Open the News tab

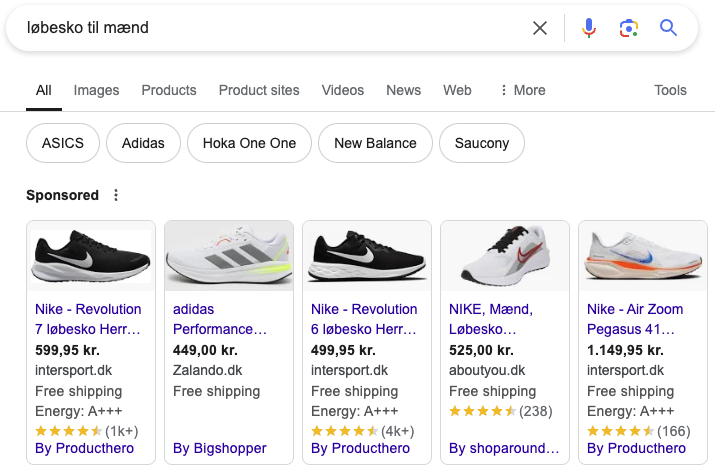(x=404, y=90)
